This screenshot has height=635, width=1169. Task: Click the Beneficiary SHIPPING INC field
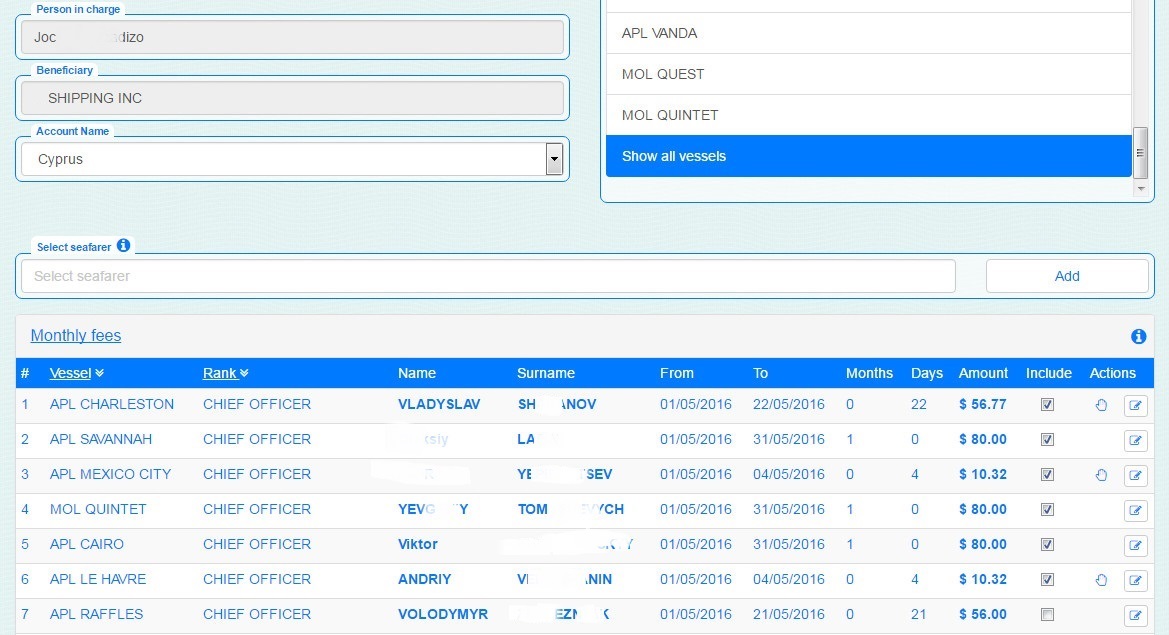(x=292, y=98)
